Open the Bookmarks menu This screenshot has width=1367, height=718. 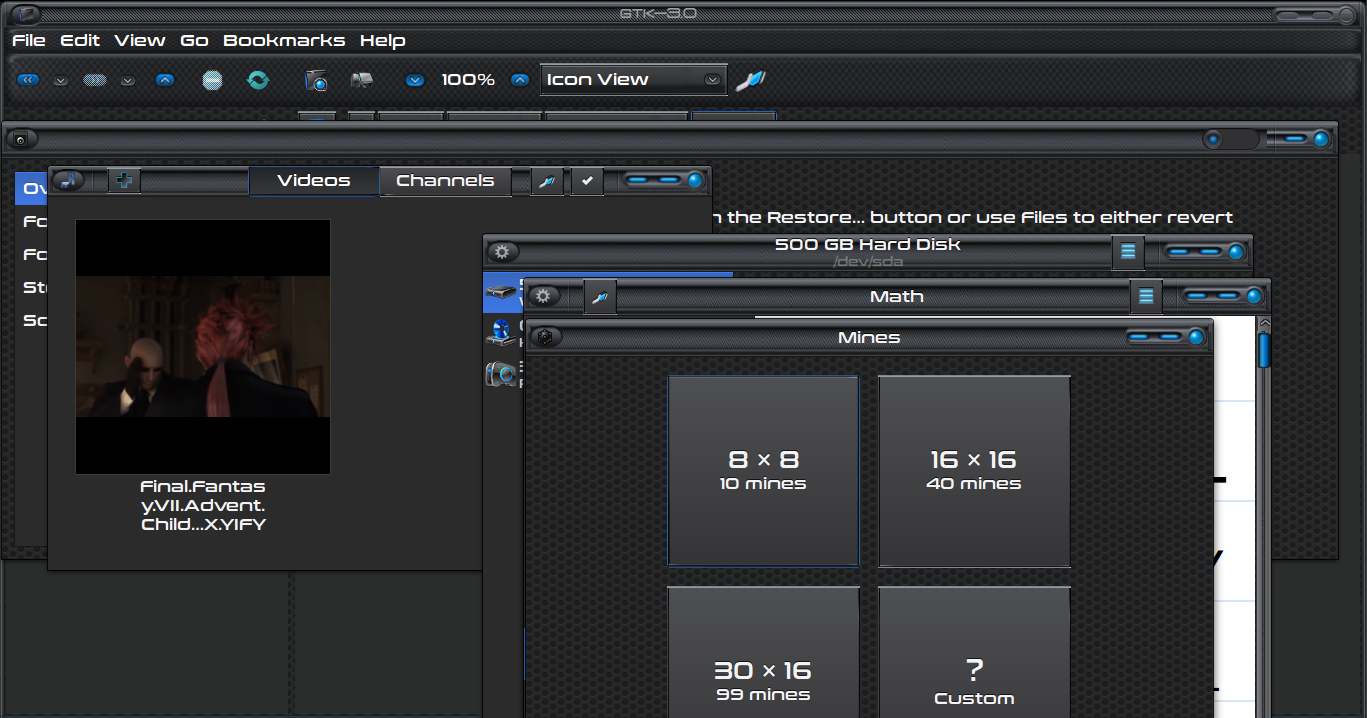click(x=283, y=40)
